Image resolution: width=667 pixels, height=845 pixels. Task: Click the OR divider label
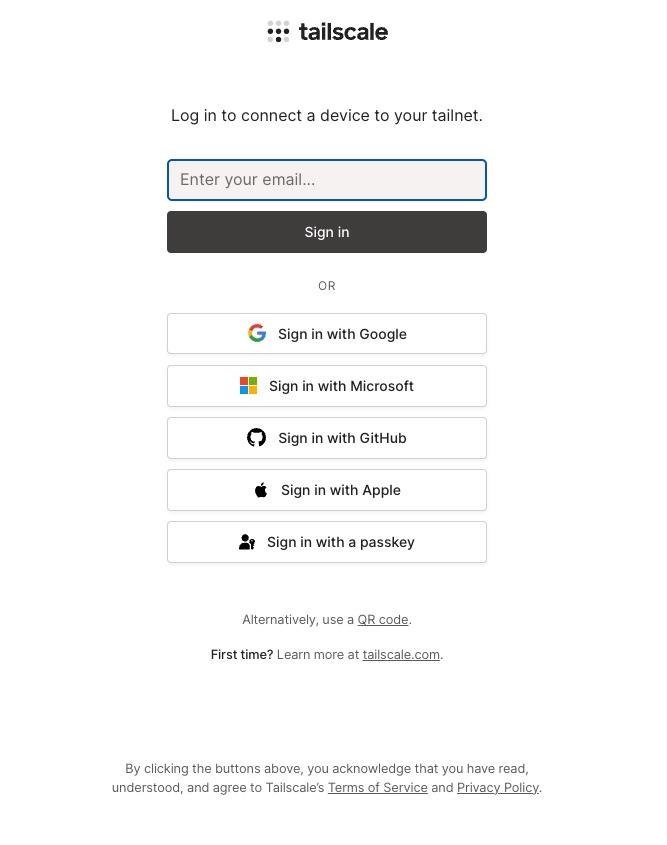(327, 286)
